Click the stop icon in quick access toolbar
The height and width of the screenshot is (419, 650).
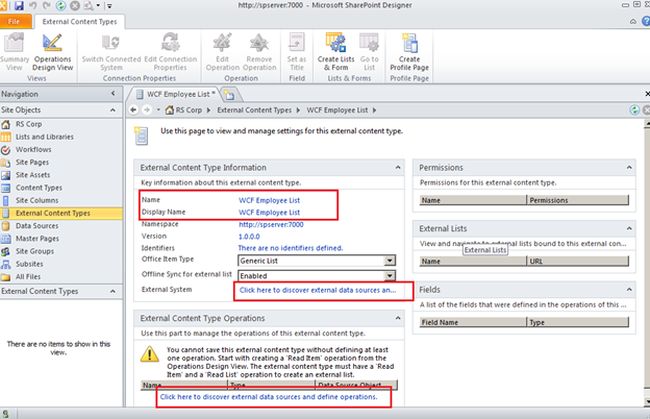coord(75,5)
